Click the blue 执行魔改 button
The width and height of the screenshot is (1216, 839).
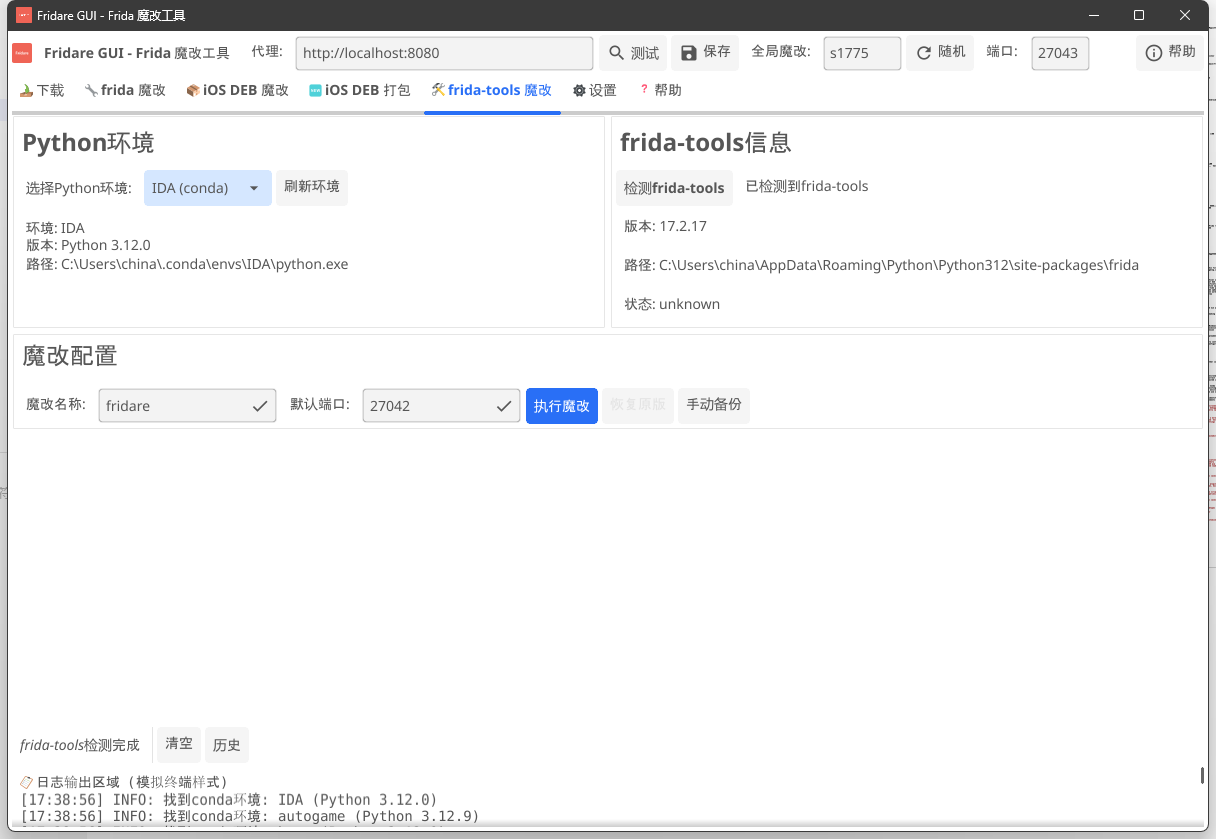562,406
